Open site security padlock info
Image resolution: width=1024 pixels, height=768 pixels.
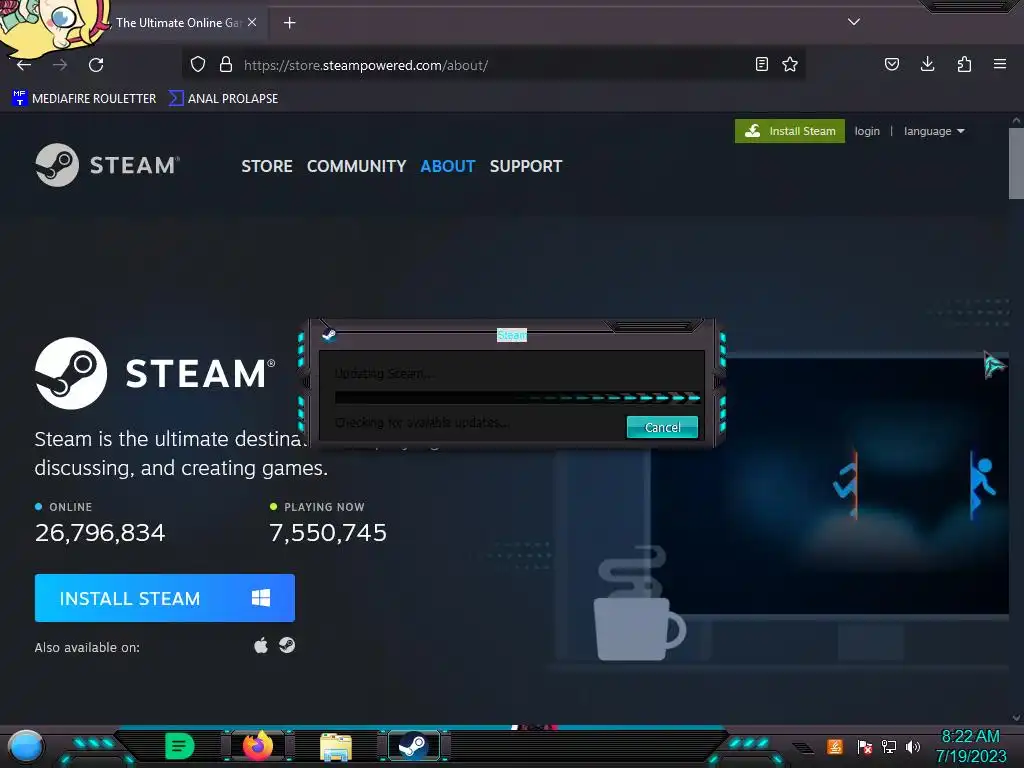(x=226, y=64)
